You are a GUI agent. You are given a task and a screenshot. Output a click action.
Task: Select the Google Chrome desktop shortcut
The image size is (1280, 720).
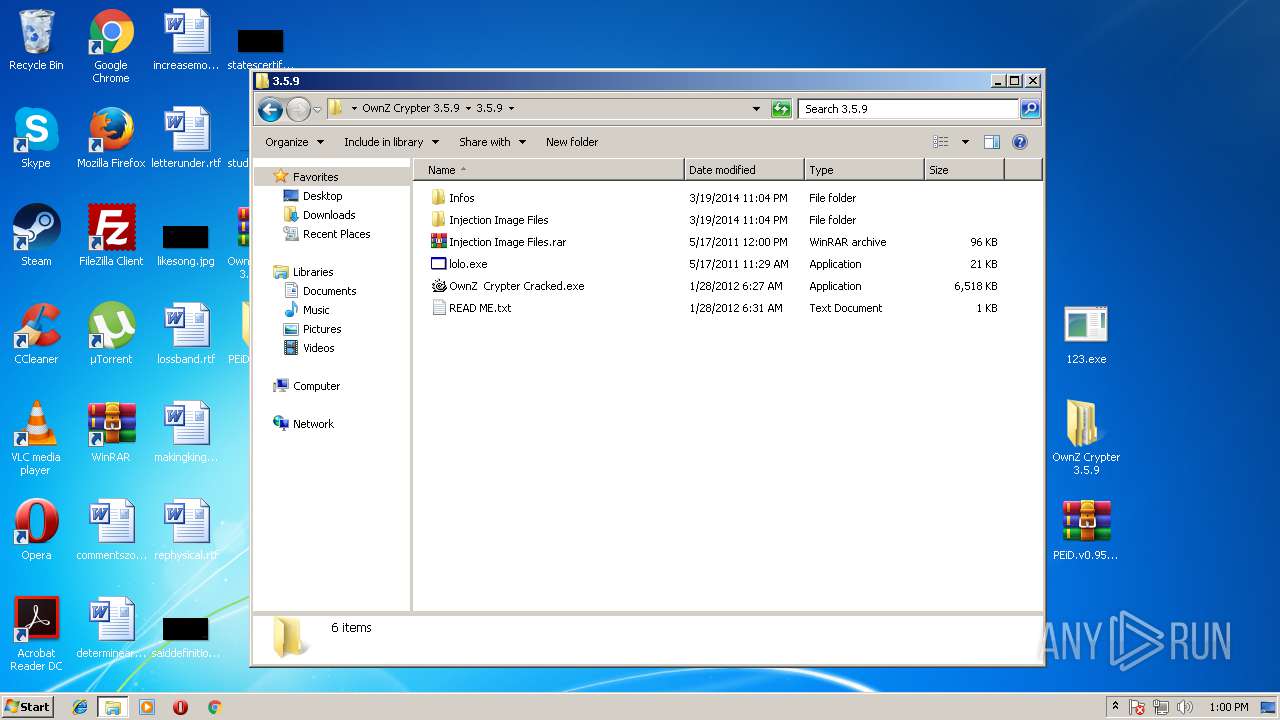111,46
